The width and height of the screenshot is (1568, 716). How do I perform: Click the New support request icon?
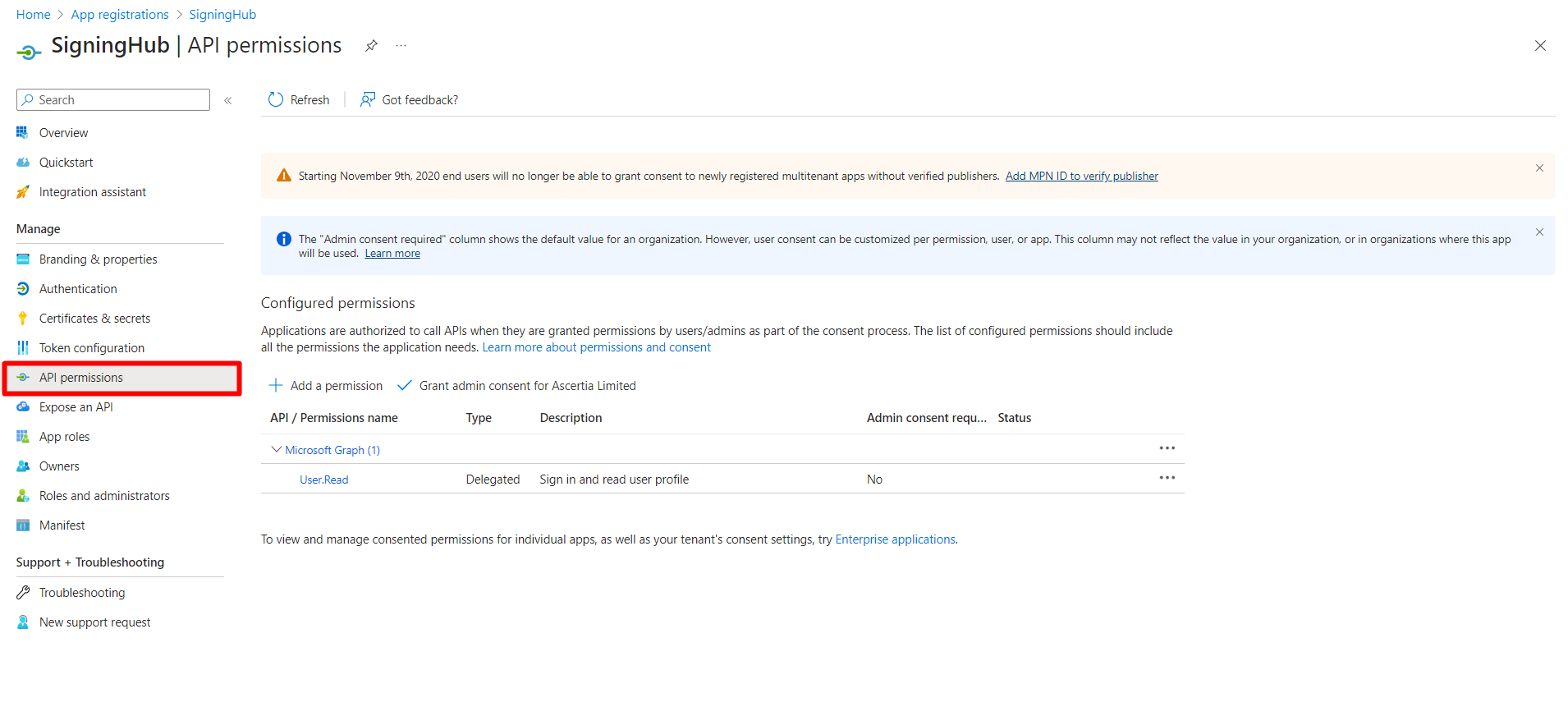click(x=23, y=622)
